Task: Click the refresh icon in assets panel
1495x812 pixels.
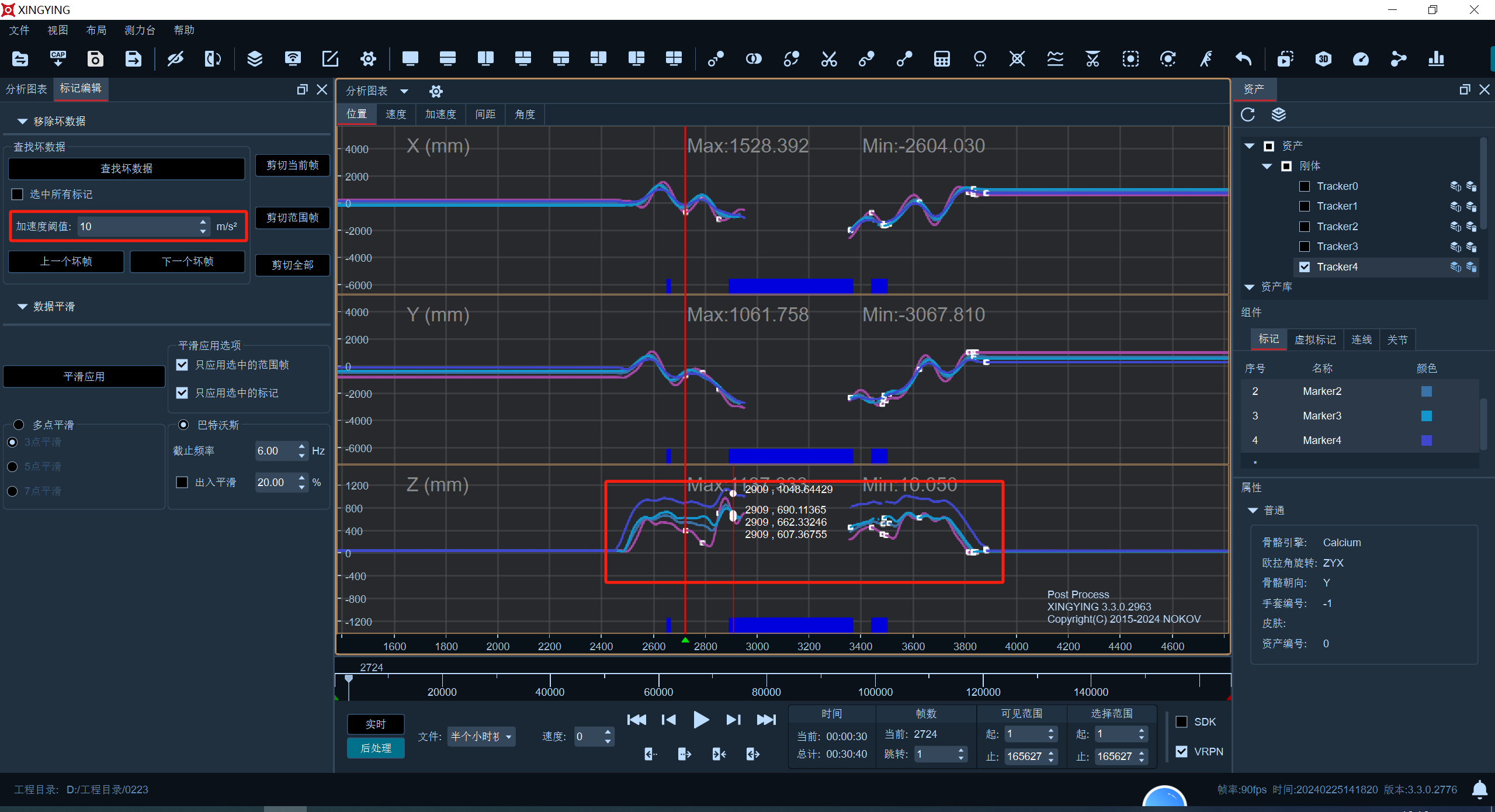Action: pyautogui.click(x=1248, y=114)
